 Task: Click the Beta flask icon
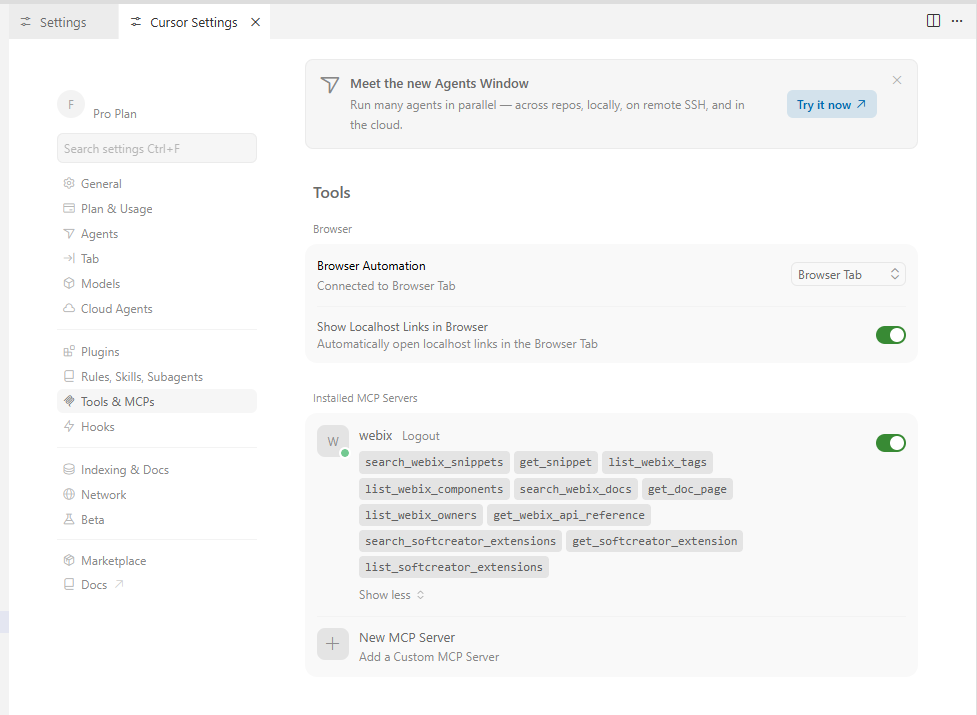69,519
